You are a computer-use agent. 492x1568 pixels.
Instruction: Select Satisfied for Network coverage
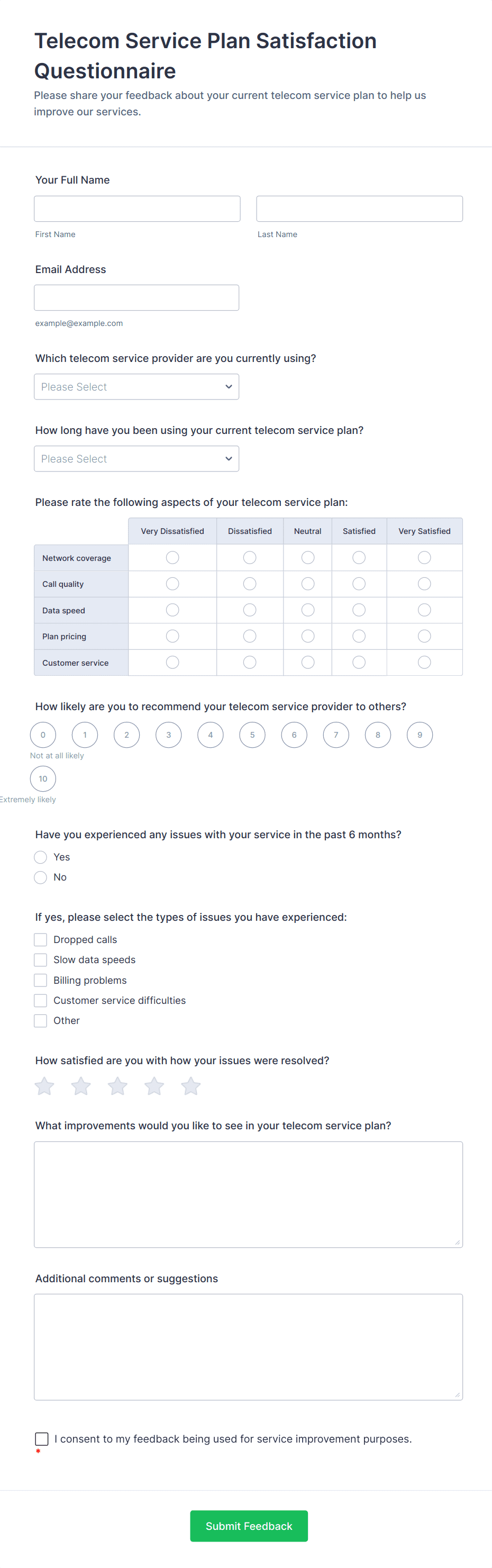pos(359,557)
